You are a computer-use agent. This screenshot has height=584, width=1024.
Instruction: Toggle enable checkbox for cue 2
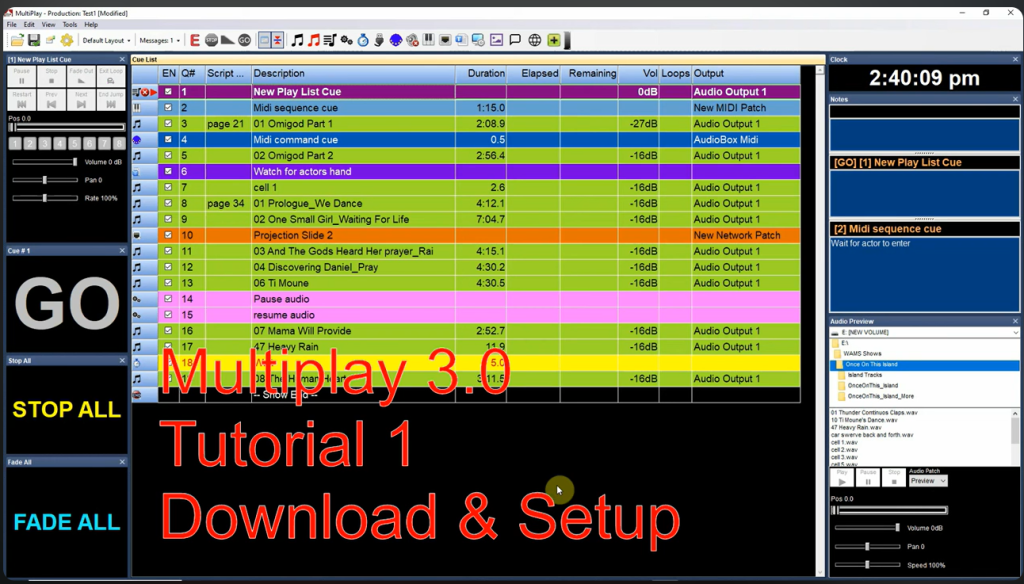click(x=168, y=108)
